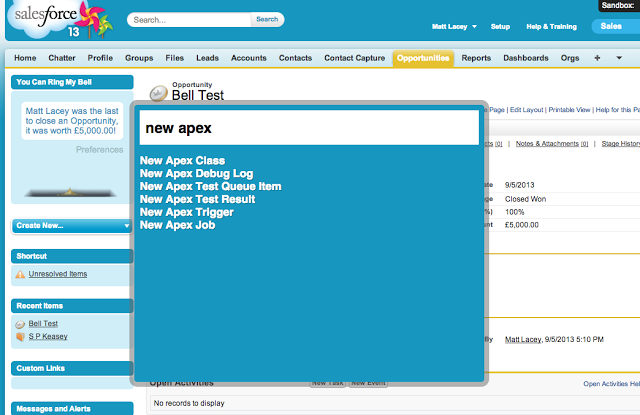The image size is (640, 415).
Task: Click the Opportunity icon beside Bell Test title
Action: point(158,94)
